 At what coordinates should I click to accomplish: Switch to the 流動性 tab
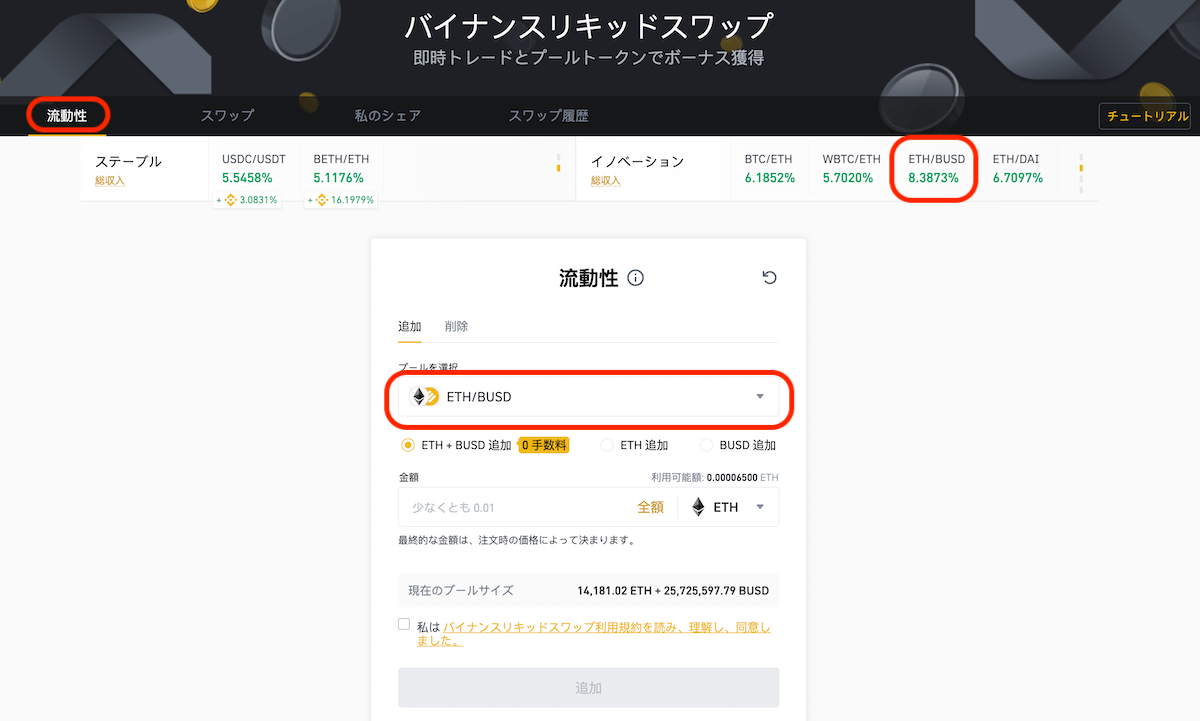click(67, 116)
